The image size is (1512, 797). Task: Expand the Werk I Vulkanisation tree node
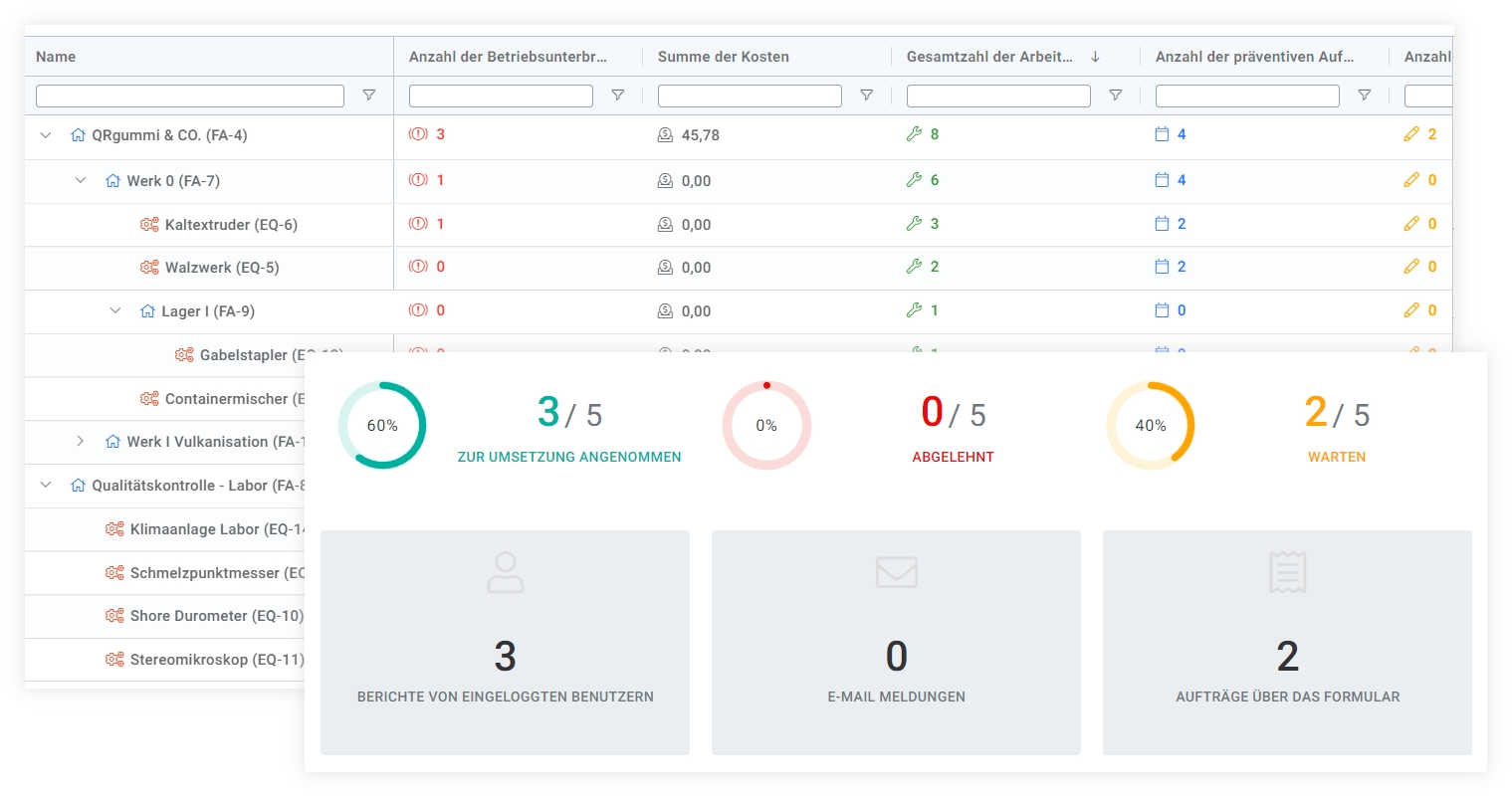click(x=81, y=442)
